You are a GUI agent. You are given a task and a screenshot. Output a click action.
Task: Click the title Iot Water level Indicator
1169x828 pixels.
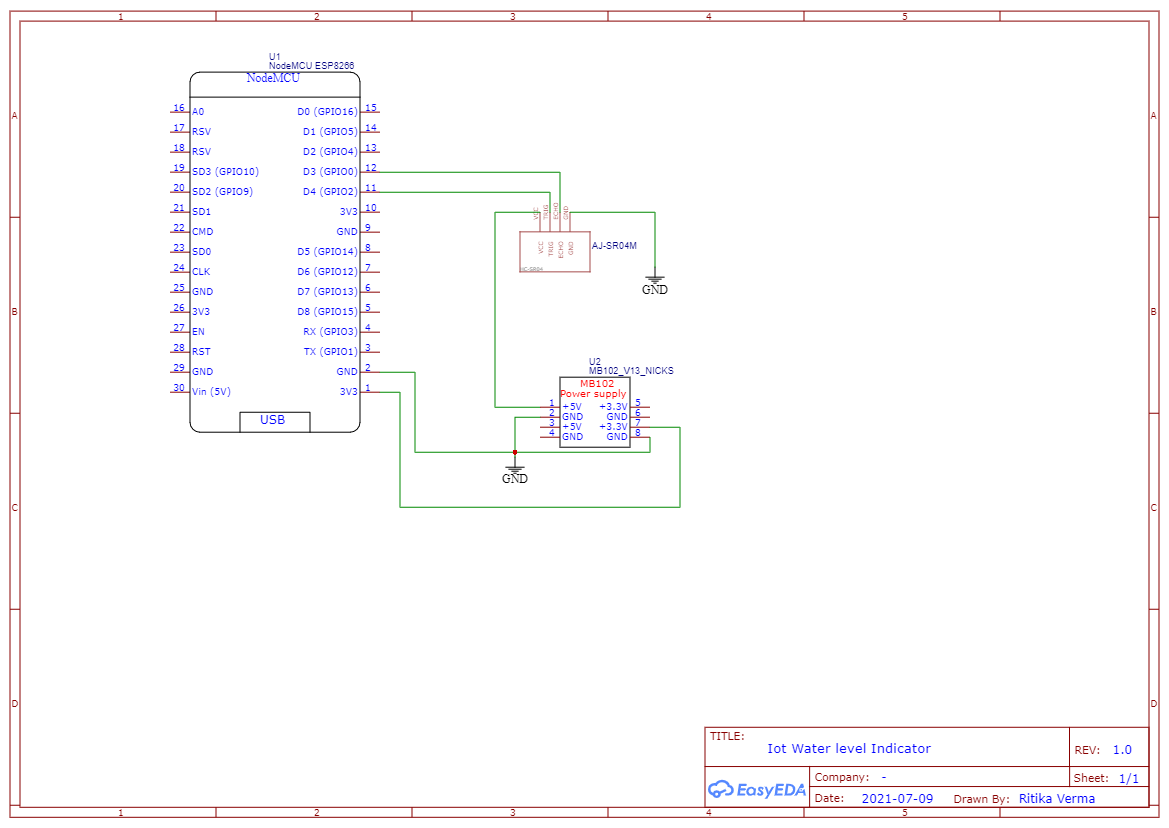(x=849, y=749)
